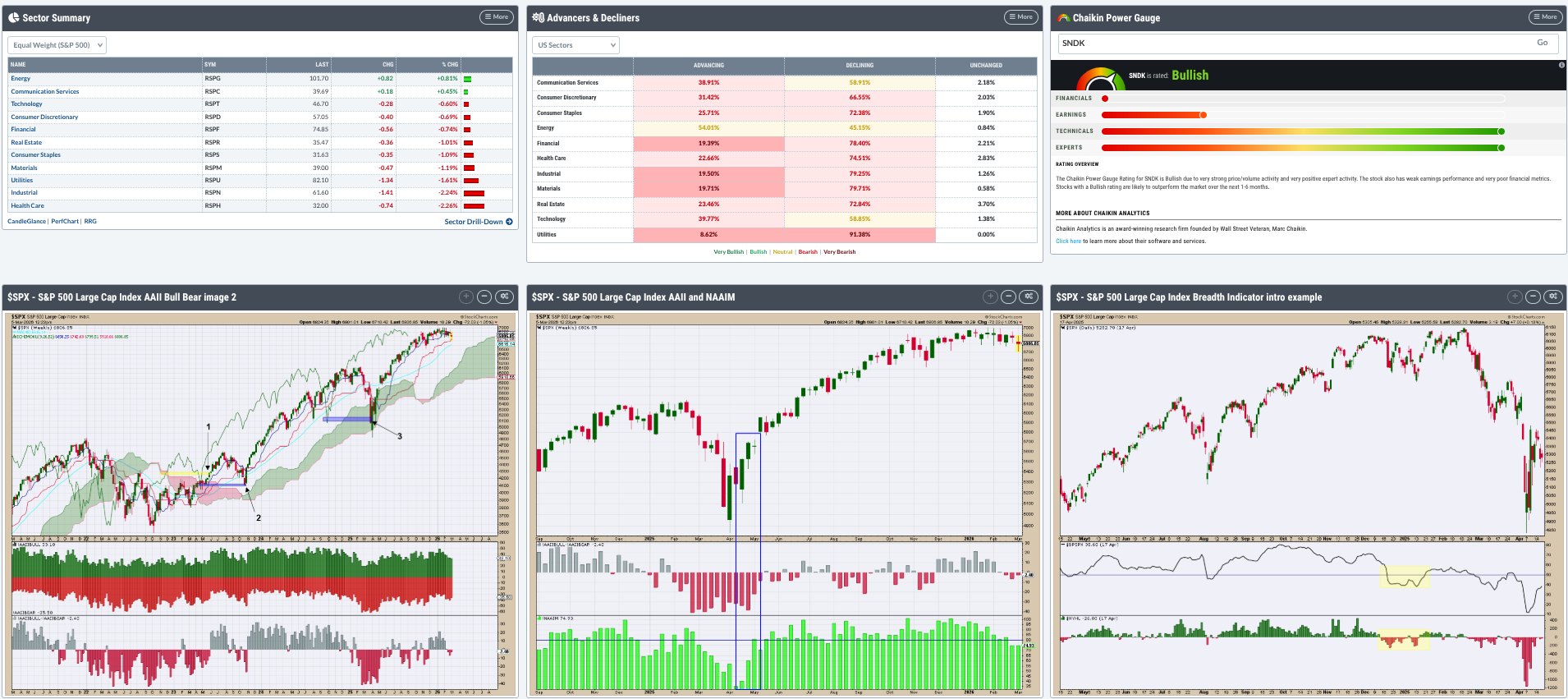
Task: Click the Chaikin Power Gauge logo icon
Action: (1063, 17)
